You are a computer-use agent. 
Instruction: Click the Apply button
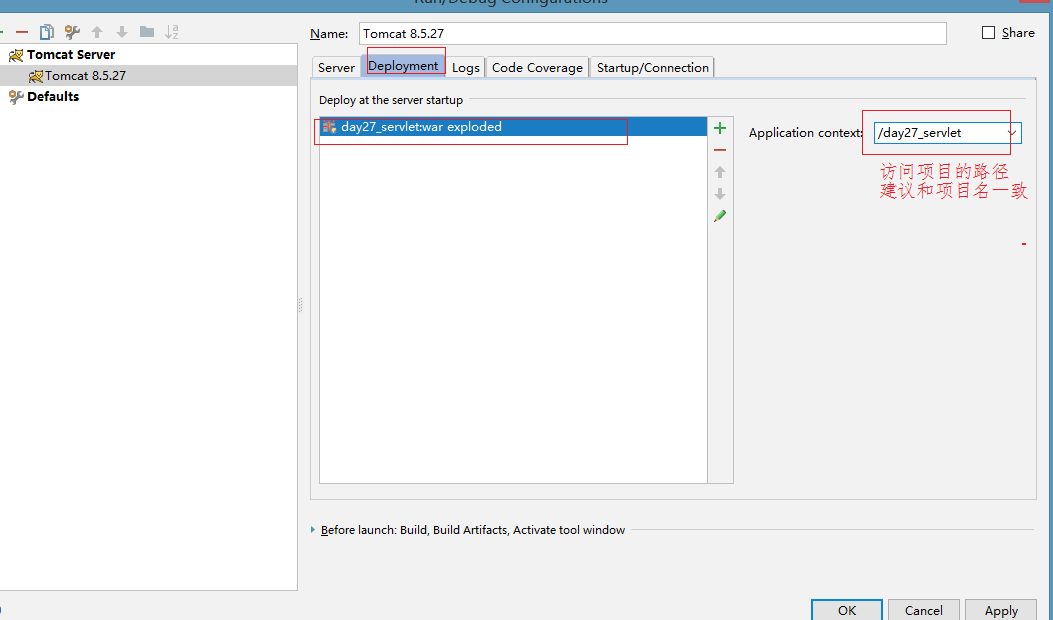1000,610
